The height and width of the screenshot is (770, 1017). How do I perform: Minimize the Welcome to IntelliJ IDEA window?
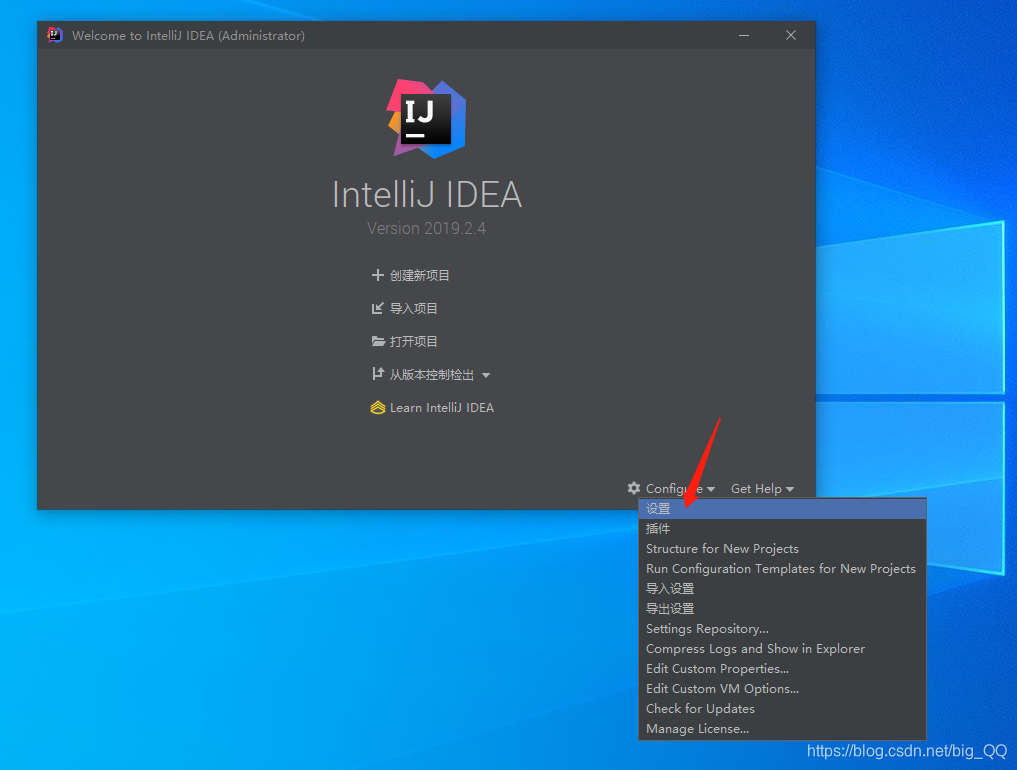(744, 35)
